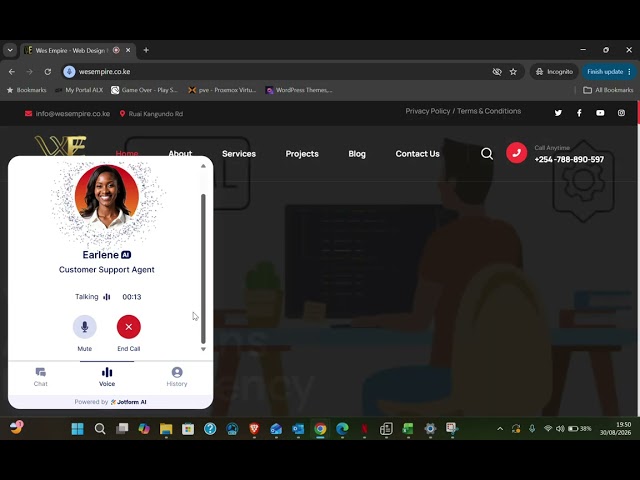This screenshot has width=640, height=480.
Task: End the call with Earlene
Action: [x=129, y=327]
